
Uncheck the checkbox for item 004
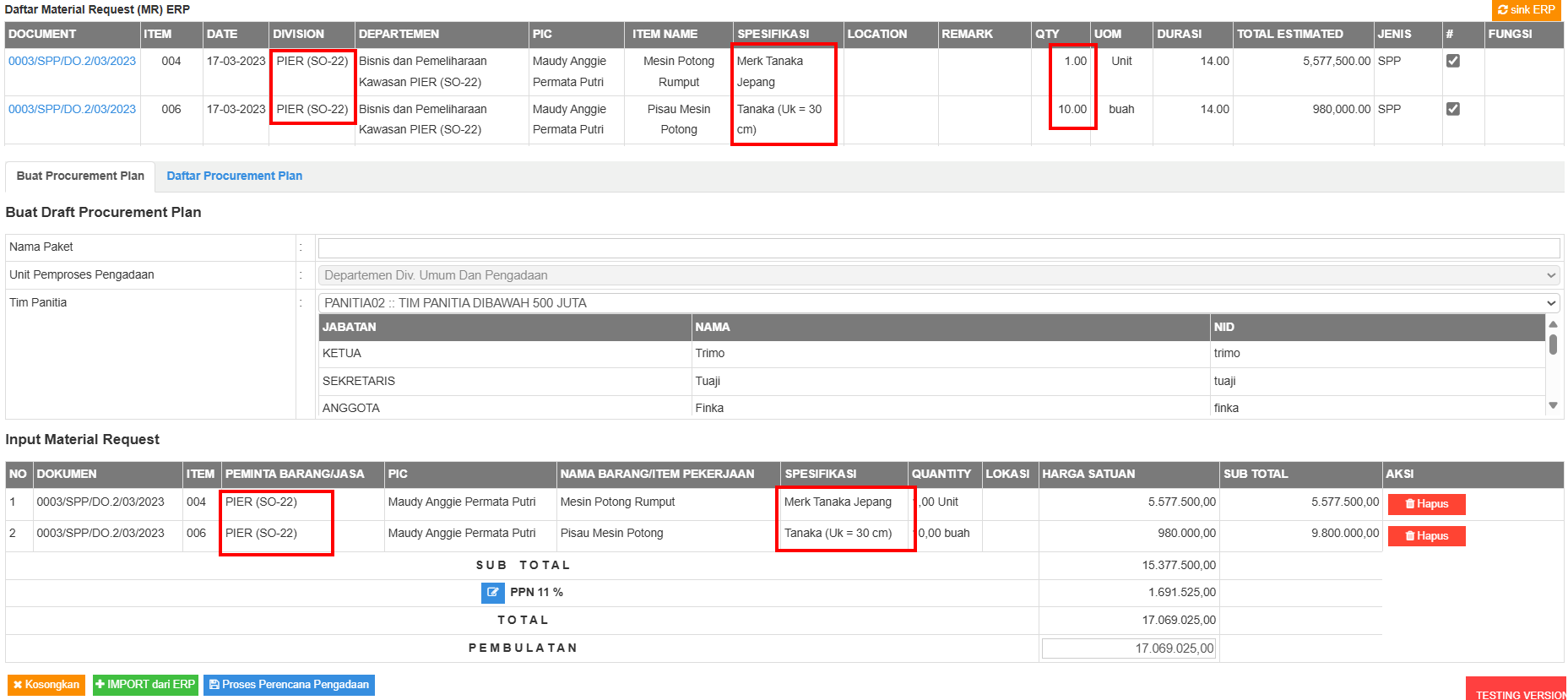[x=1452, y=61]
